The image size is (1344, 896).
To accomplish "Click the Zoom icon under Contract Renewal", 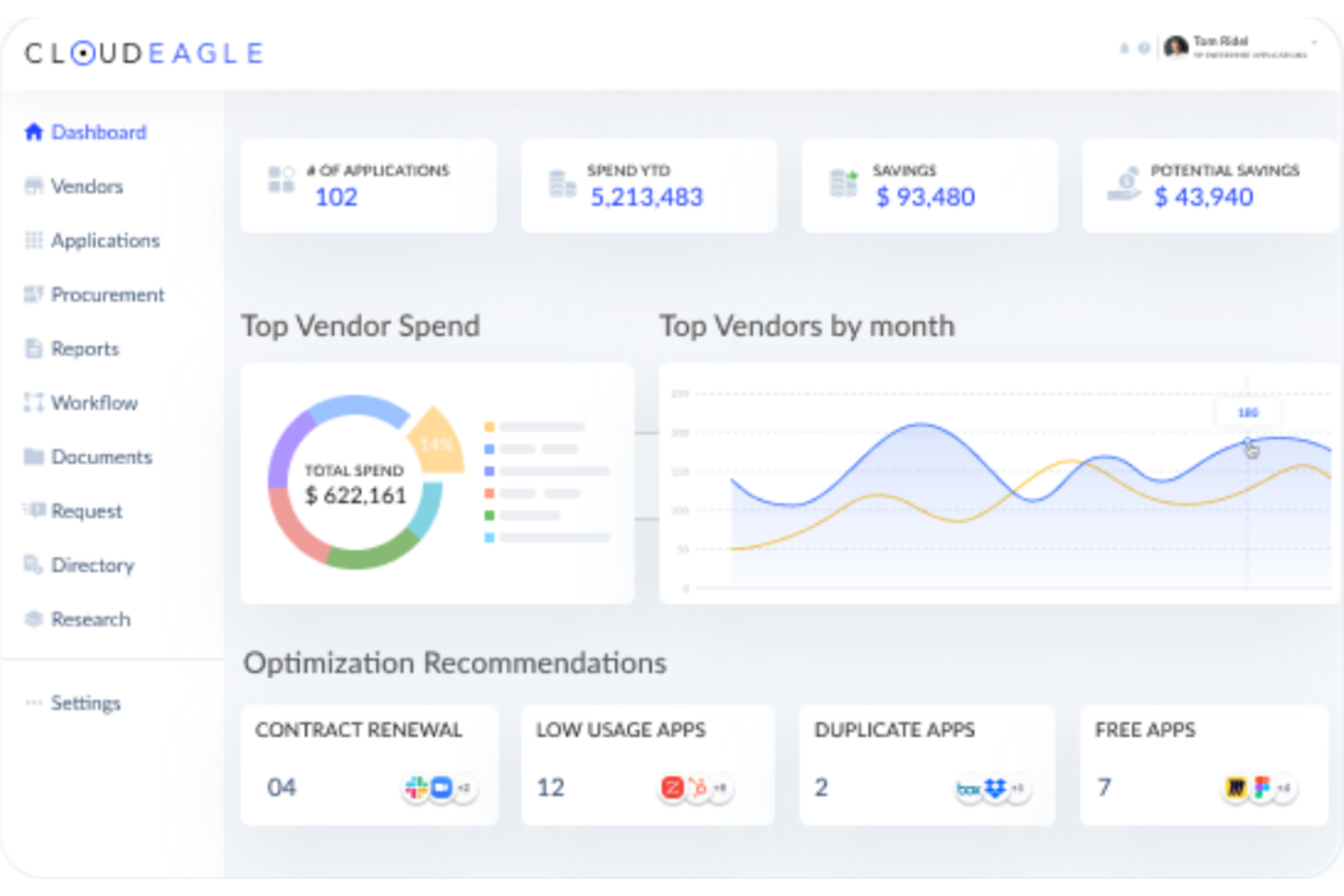I will [441, 786].
